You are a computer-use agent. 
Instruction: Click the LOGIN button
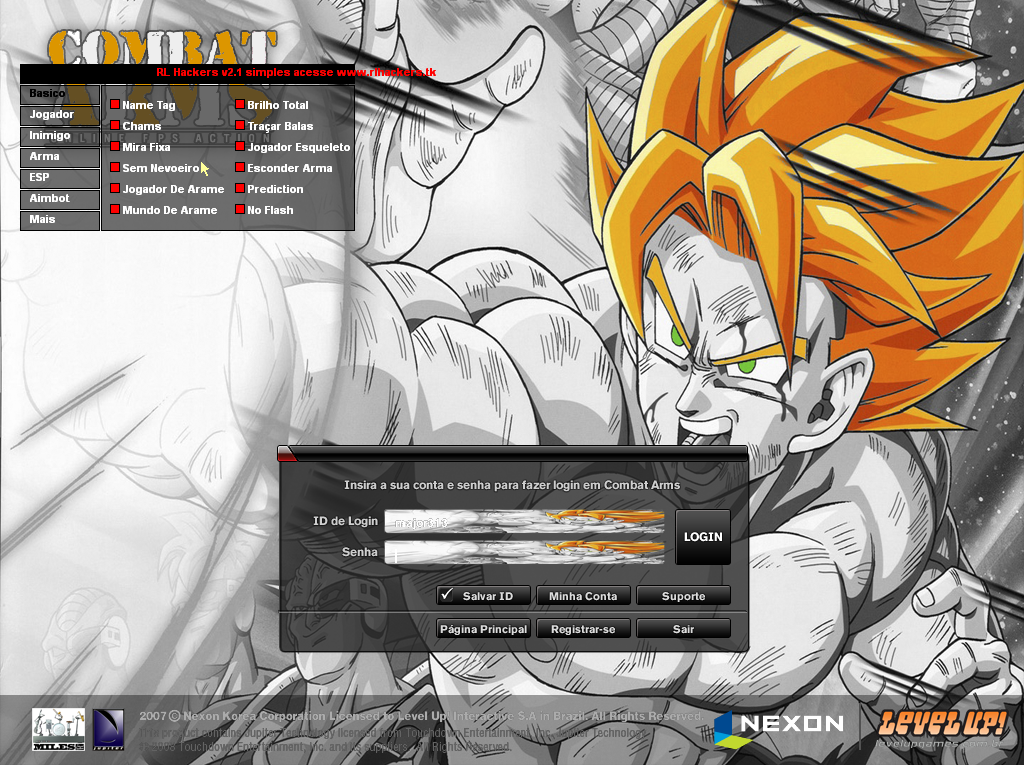coord(702,536)
